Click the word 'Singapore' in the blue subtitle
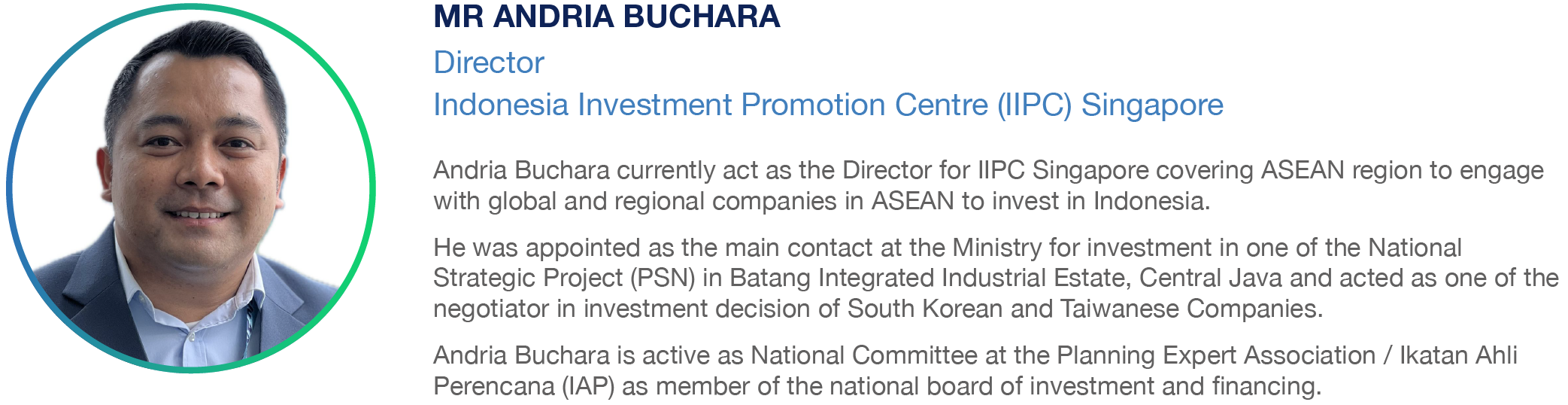Viewport: 1568px width, 405px height. point(1152,105)
